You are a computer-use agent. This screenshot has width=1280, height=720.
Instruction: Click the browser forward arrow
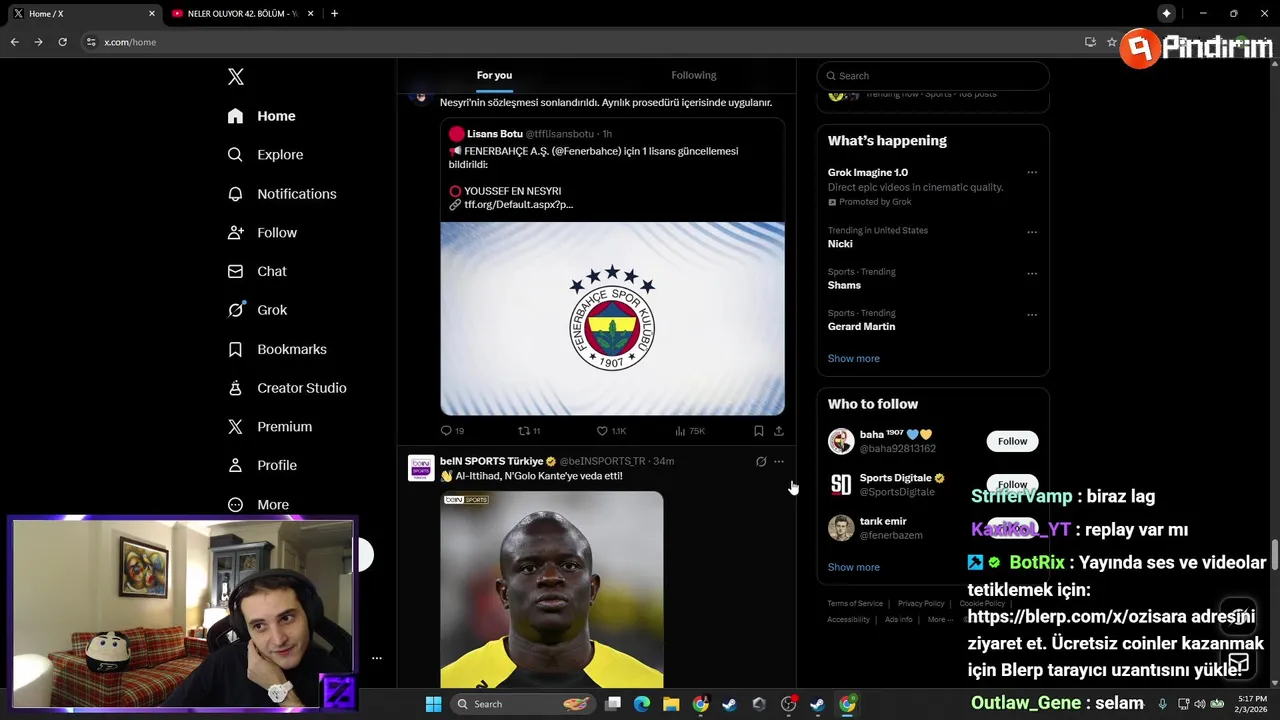point(38,42)
